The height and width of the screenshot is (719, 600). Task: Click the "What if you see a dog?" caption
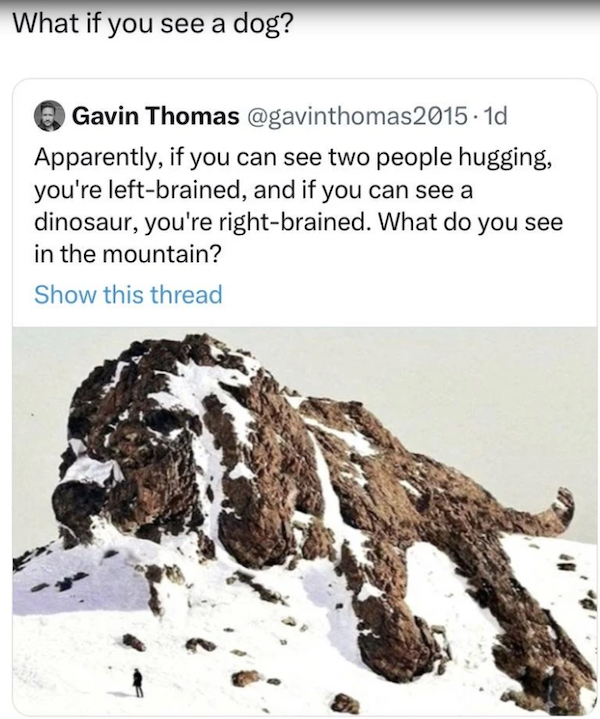coord(152,23)
